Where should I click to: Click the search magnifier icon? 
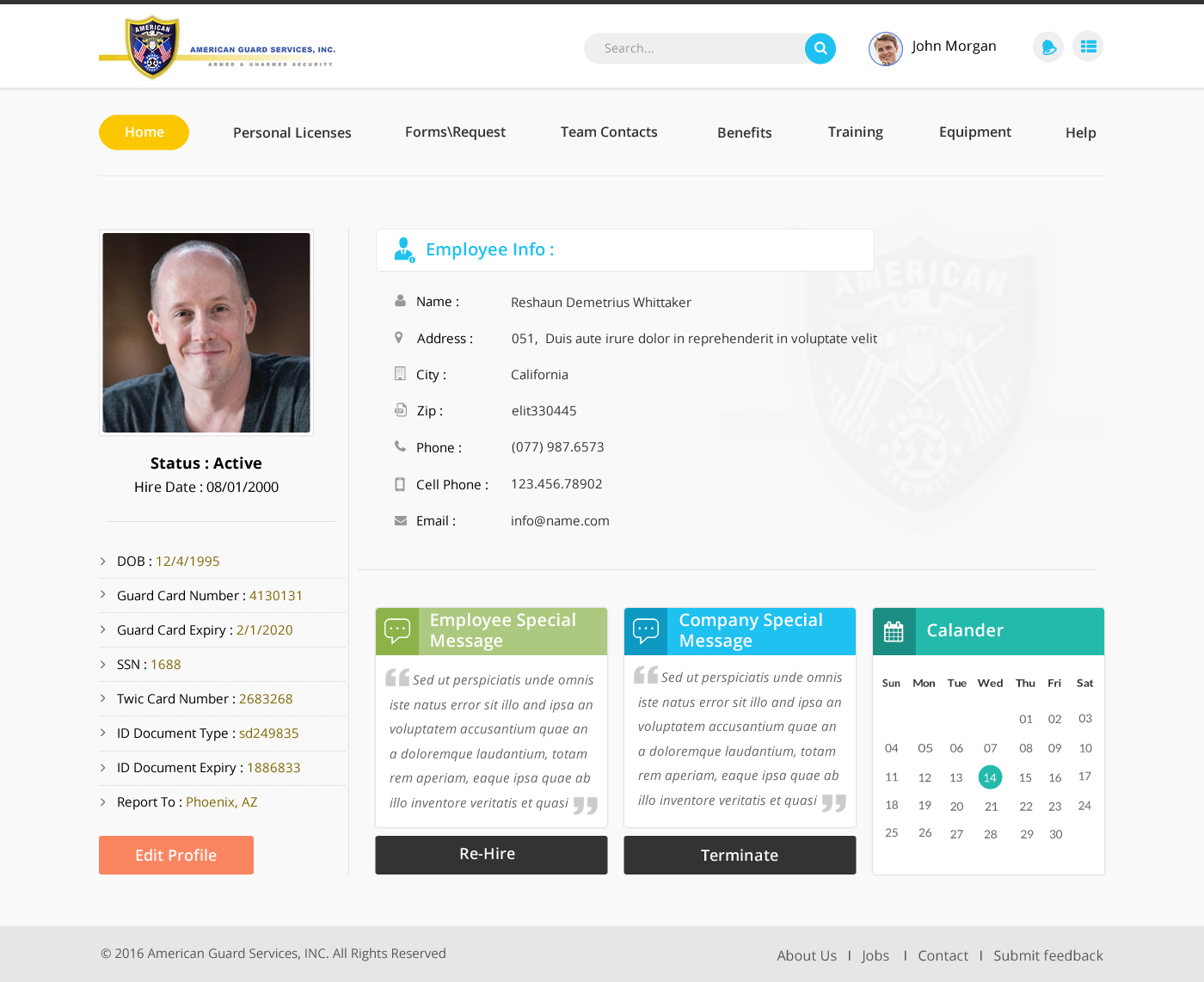(819, 48)
